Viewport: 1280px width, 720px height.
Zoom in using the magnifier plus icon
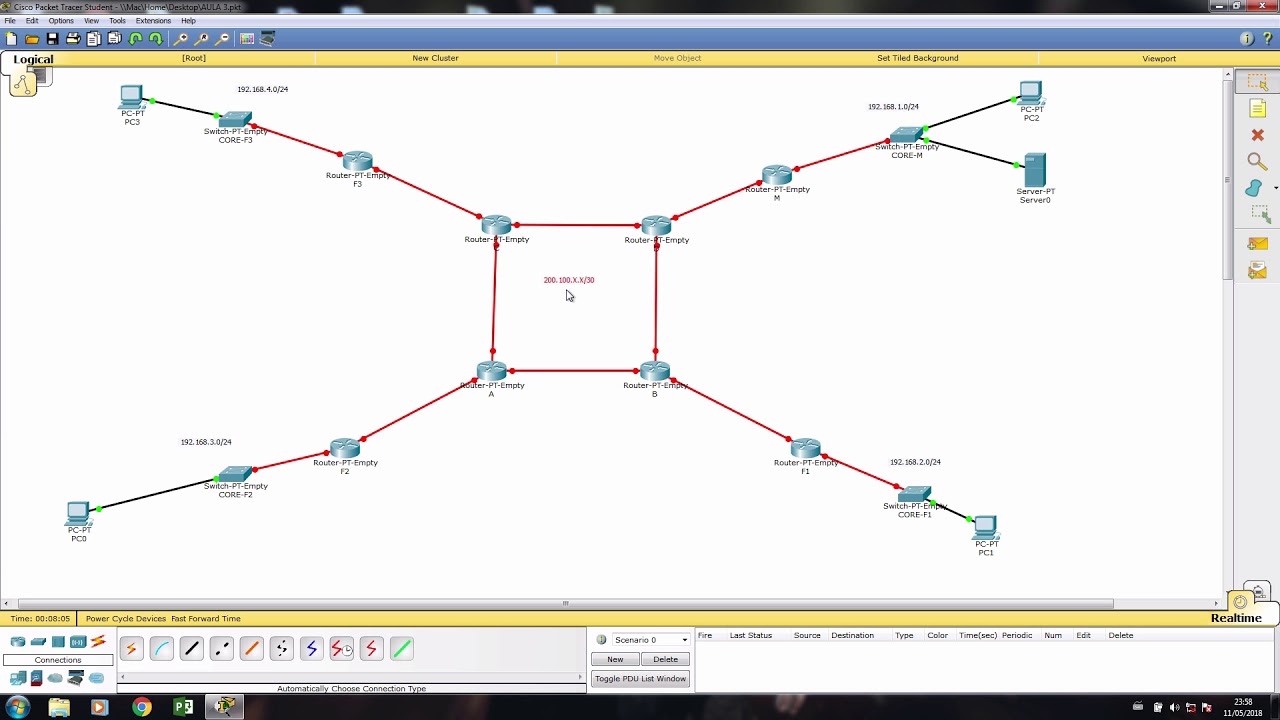(181, 39)
